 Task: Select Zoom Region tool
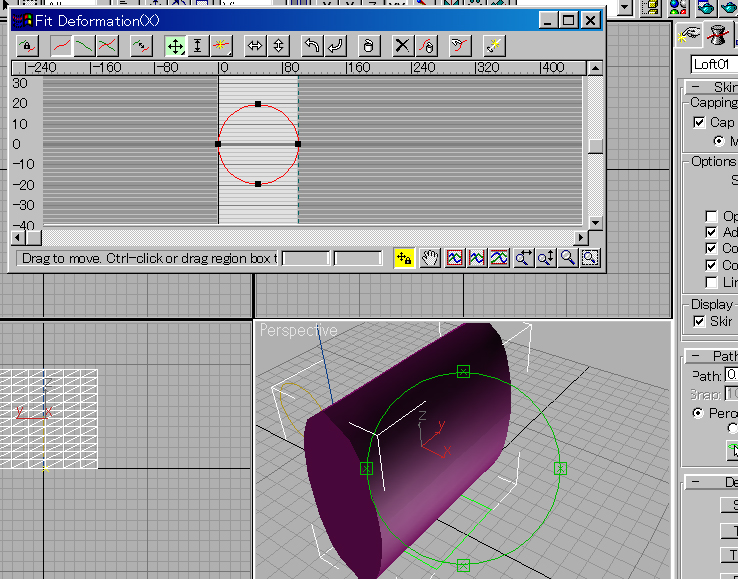point(590,258)
